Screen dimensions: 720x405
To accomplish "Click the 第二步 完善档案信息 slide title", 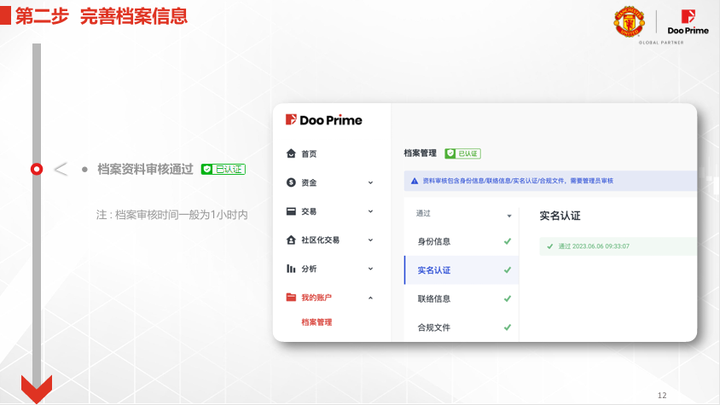I will [101, 16].
